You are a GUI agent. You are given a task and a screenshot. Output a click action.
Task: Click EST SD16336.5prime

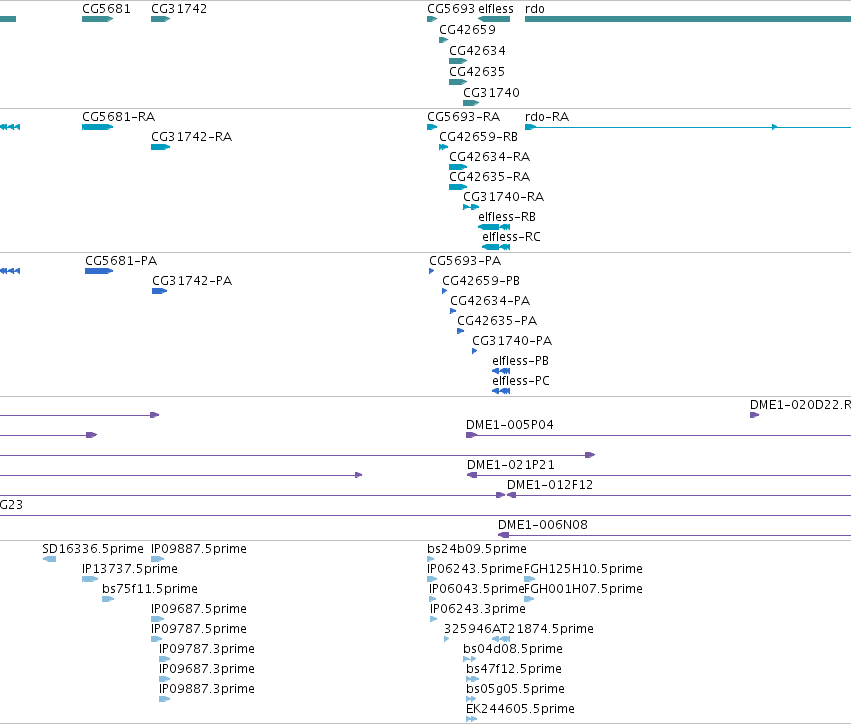click(x=93, y=549)
